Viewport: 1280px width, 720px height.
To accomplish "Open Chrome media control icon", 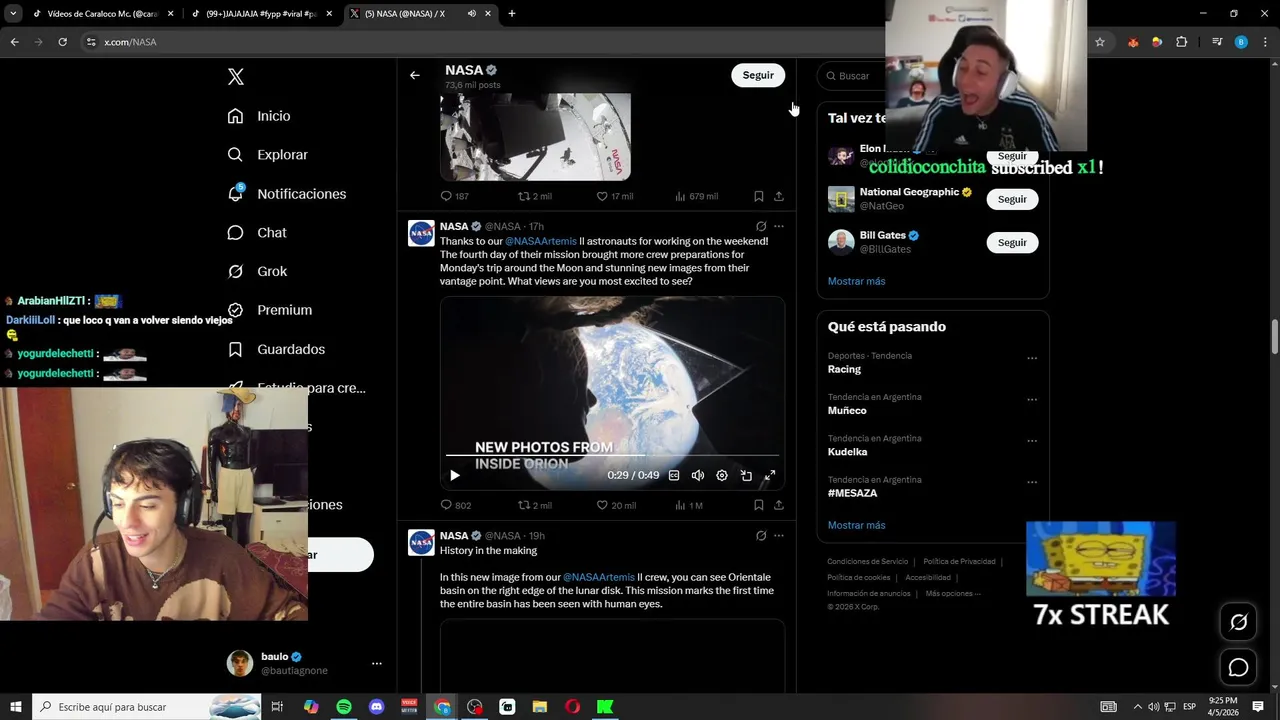I will tap(1217, 42).
